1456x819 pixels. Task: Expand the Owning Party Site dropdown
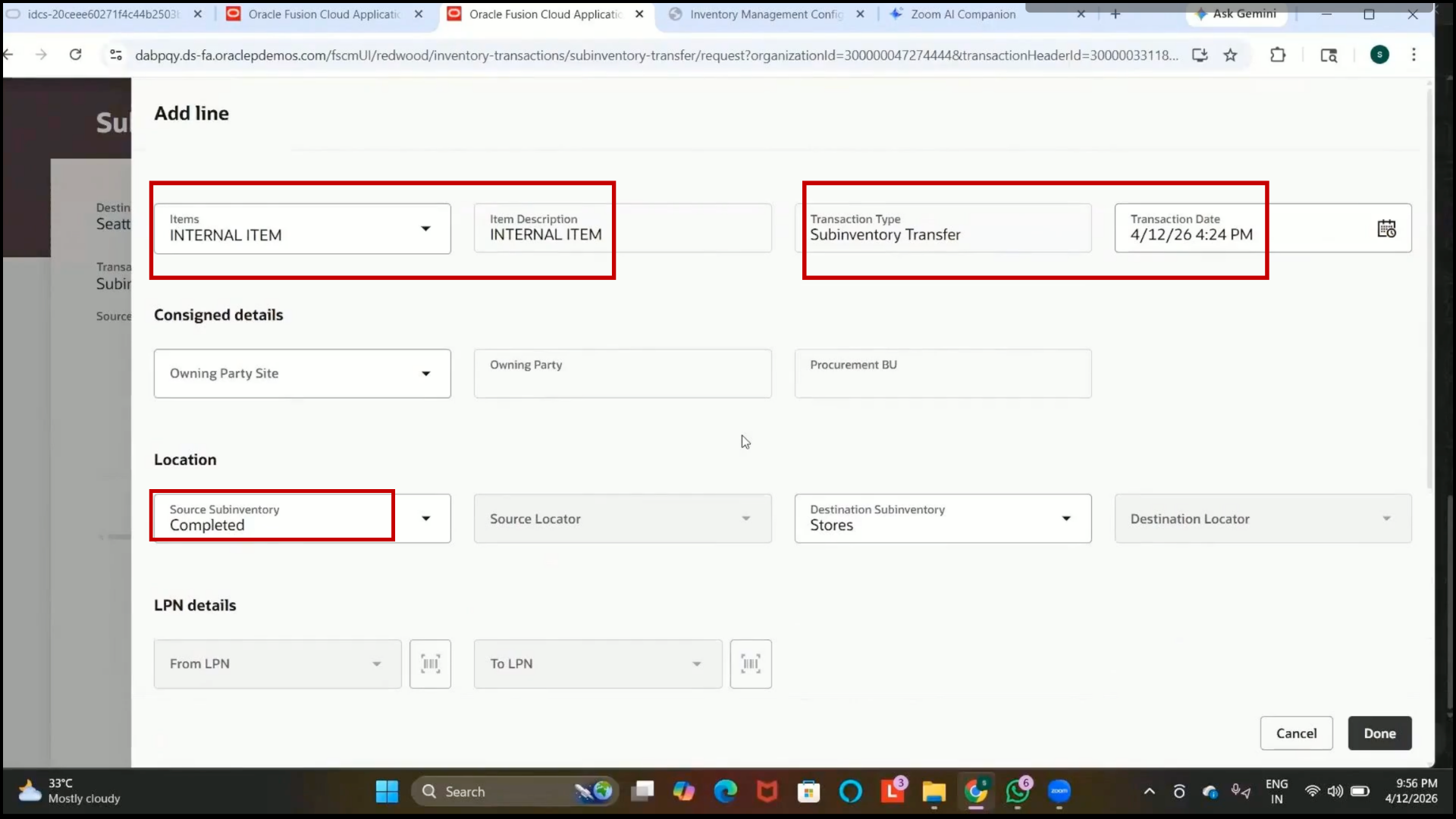point(425,373)
